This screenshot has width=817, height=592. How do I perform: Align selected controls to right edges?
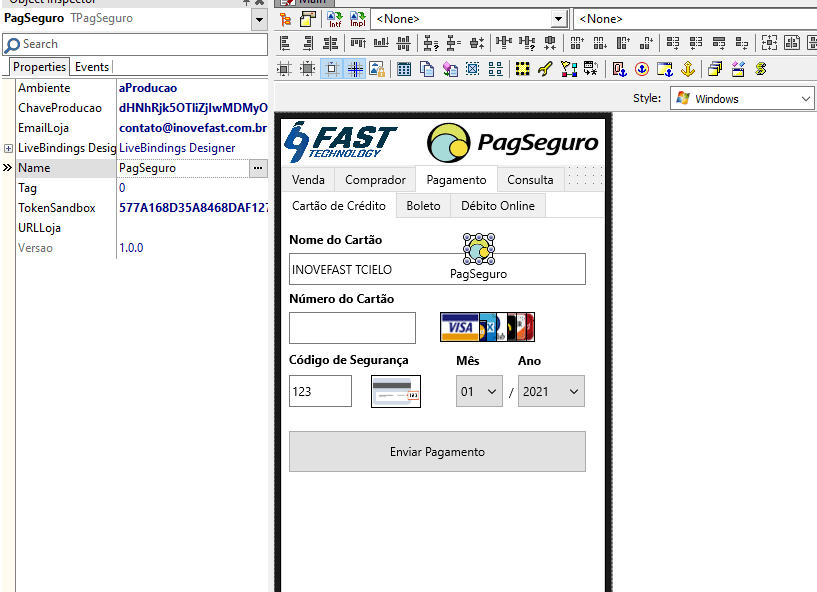(308, 43)
